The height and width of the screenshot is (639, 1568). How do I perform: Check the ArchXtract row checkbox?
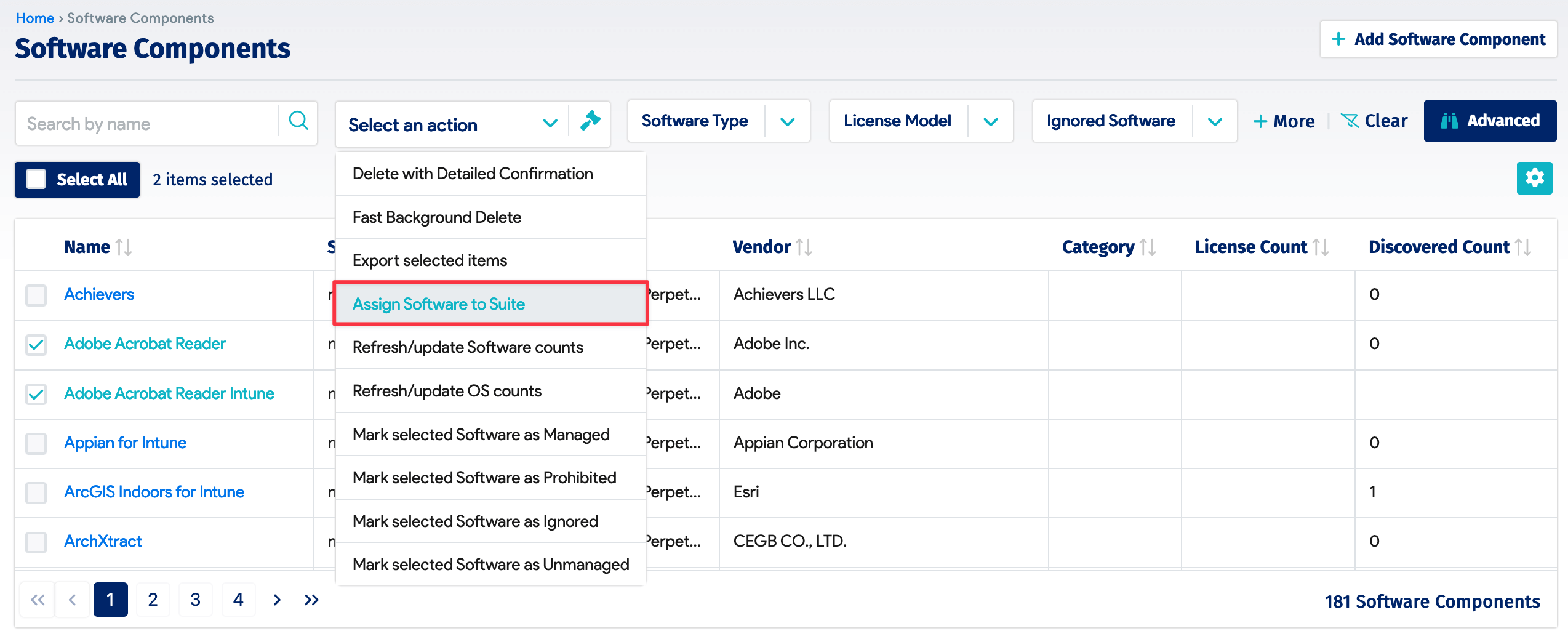(36, 542)
